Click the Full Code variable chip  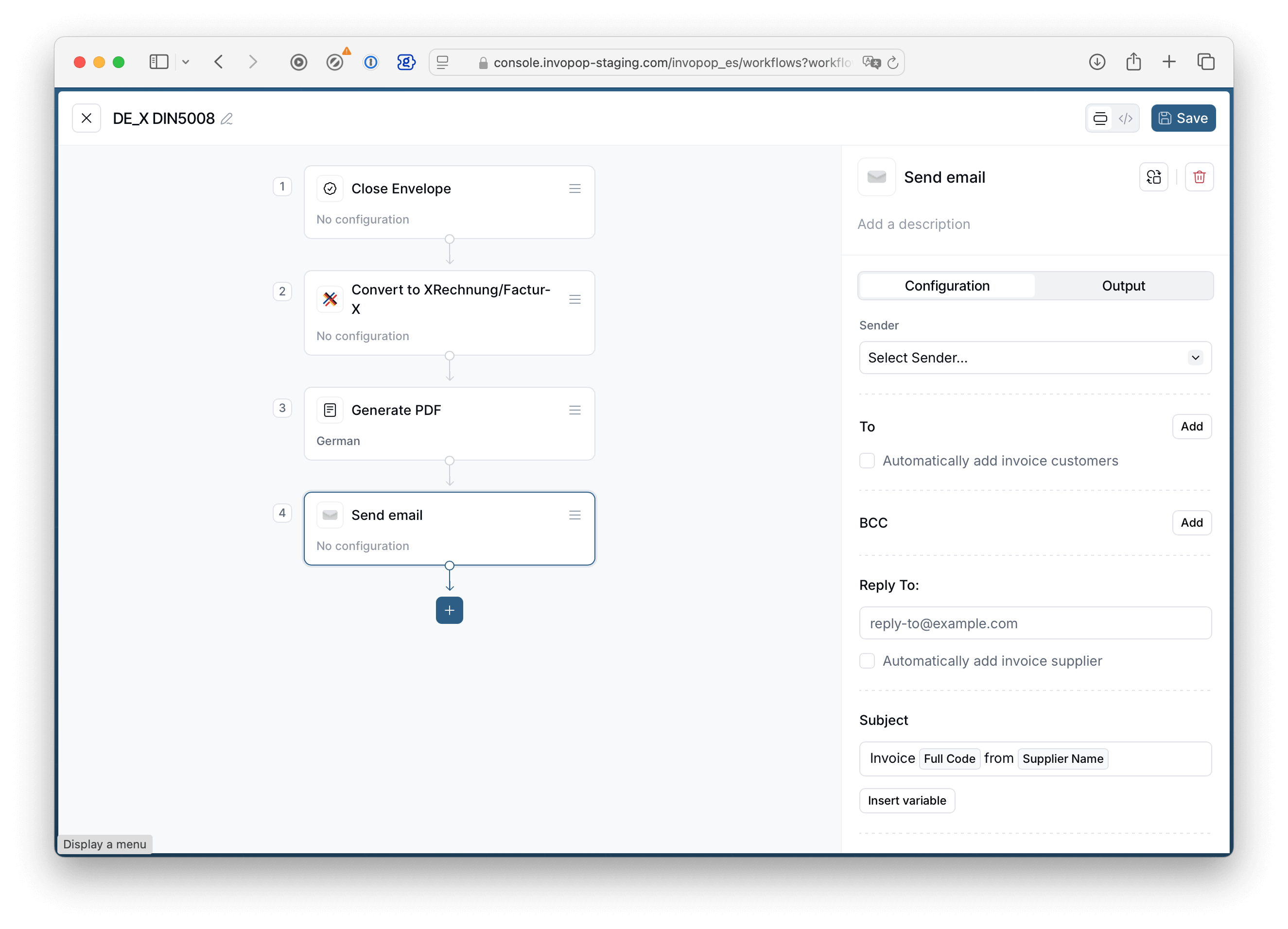[x=949, y=758]
